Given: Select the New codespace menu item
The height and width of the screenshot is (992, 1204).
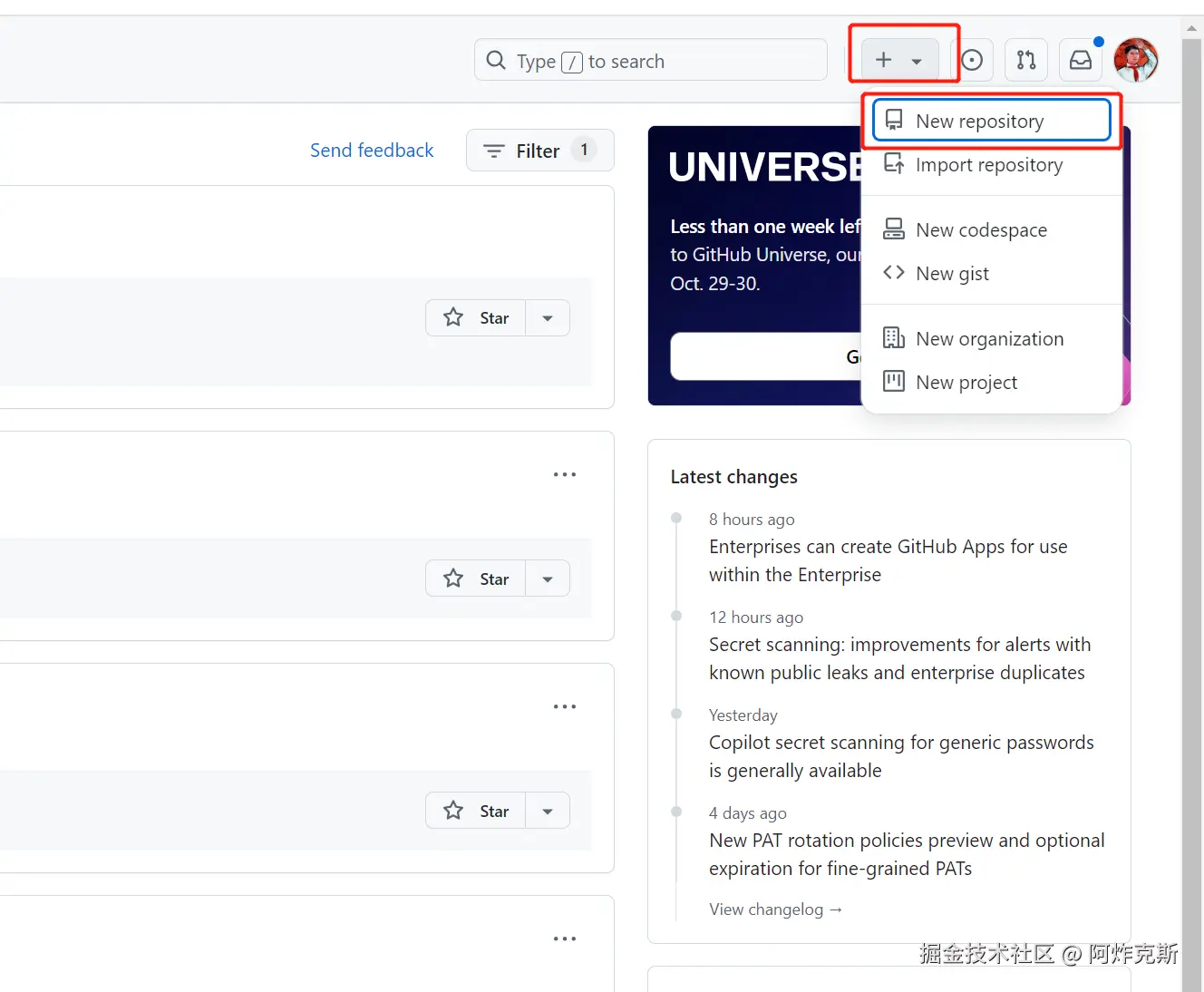Looking at the screenshot, I should pos(992,229).
